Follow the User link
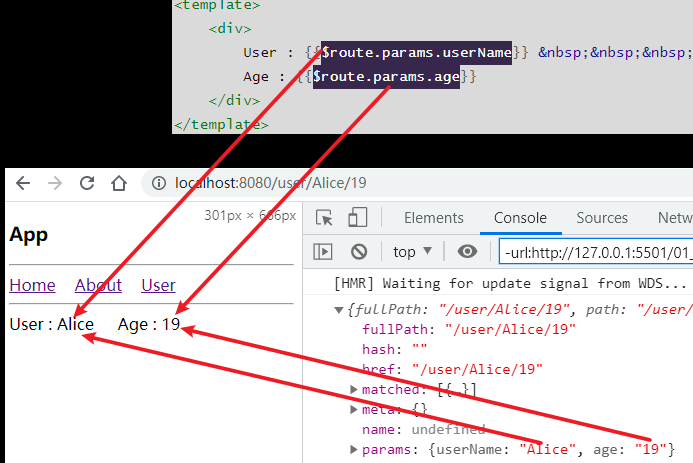693x463 pixels. [158, 285]
